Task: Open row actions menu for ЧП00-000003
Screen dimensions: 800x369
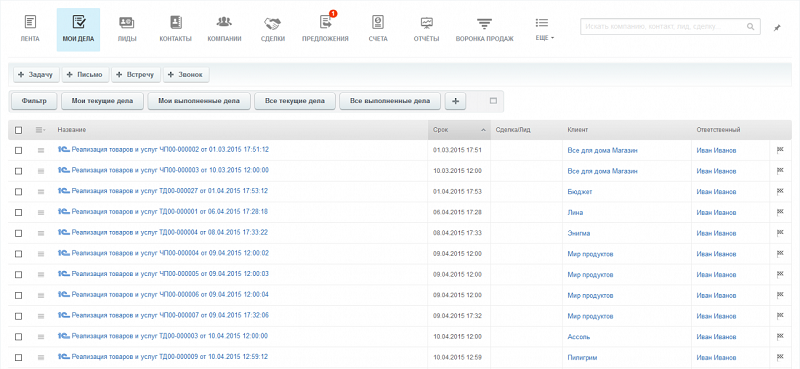Action: pyautogui.click(x=41, y=171)
